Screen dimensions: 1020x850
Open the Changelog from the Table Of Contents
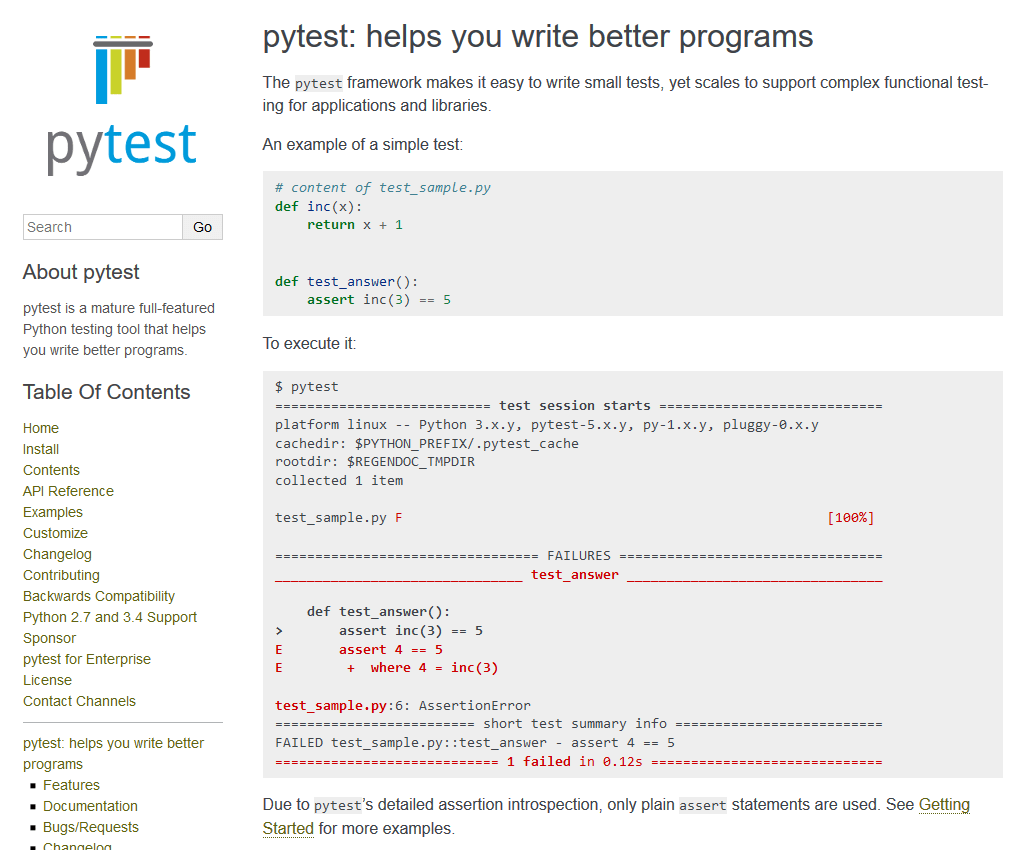pyautogui.click(x=57, y=554)
